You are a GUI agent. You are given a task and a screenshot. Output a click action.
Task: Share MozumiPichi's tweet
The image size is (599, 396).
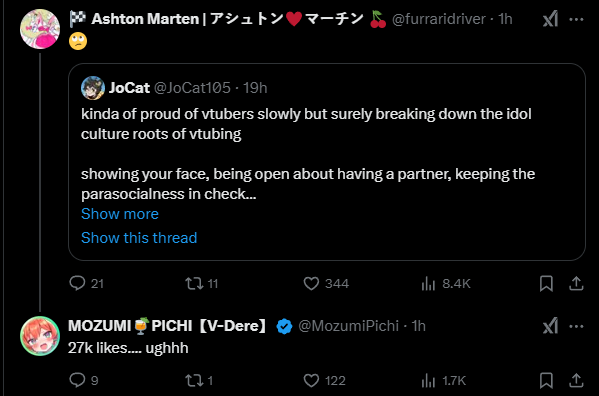pos(576,380)
